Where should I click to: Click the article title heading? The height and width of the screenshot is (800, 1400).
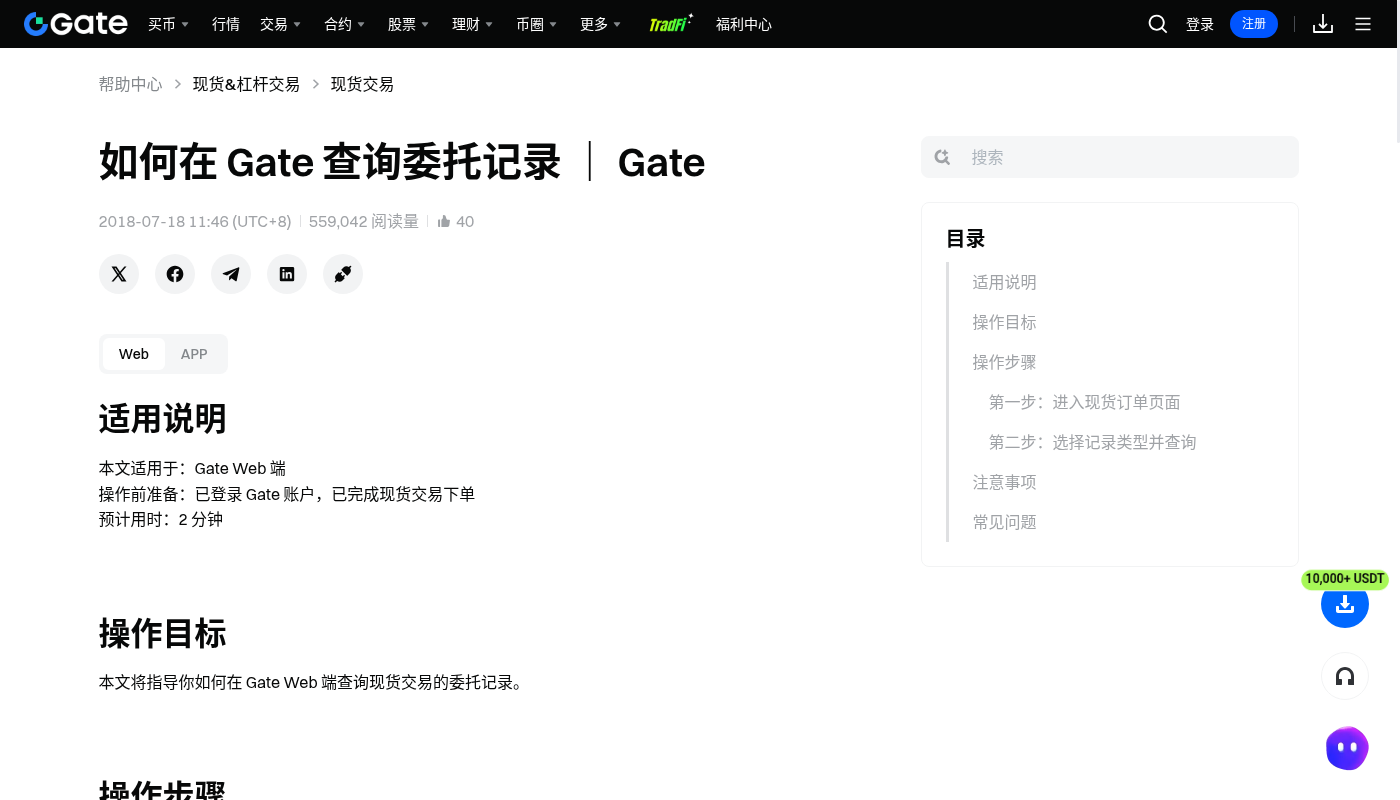pyautogui.click(x=402, y=162)
